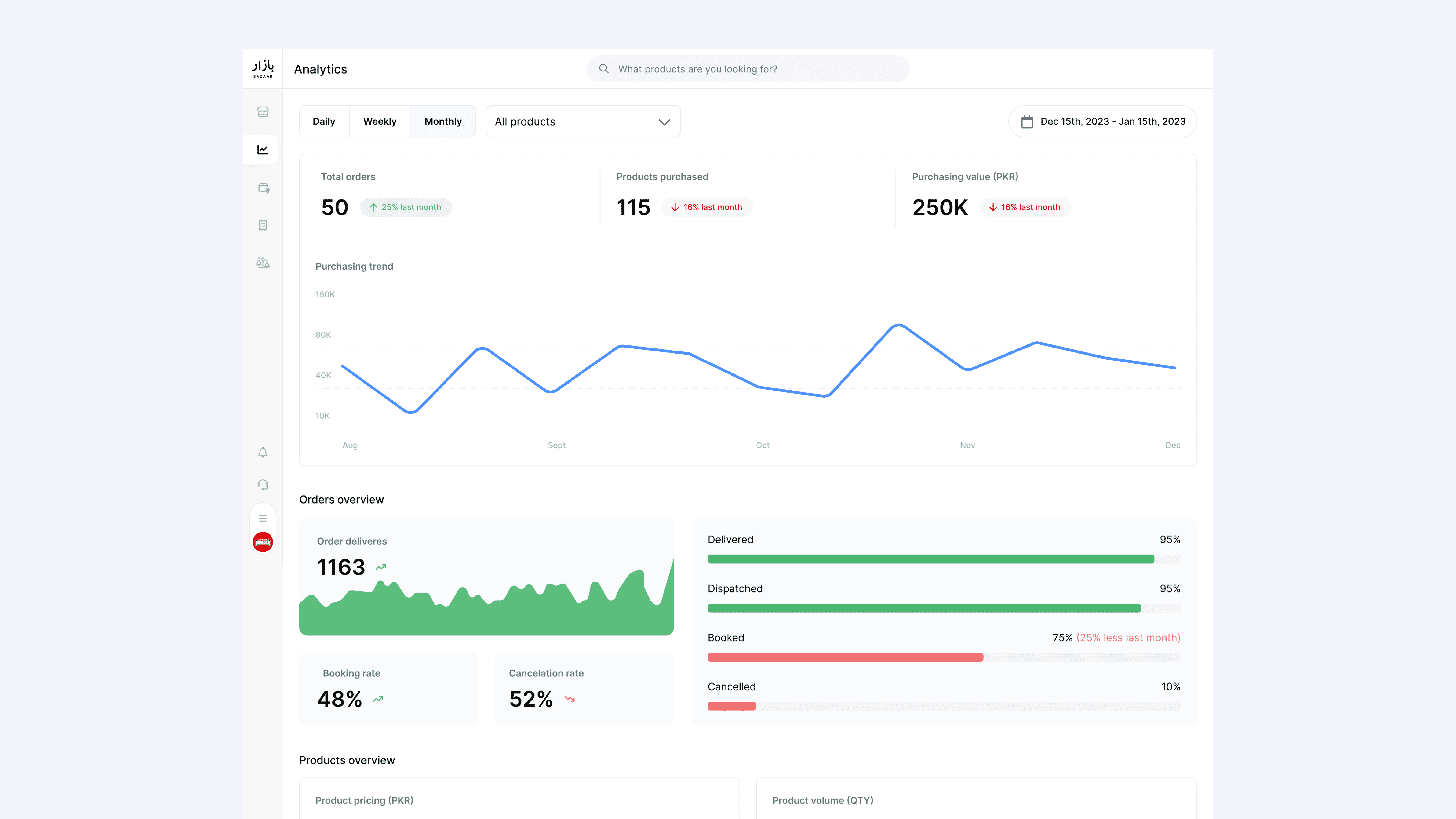
Task: Open the headset support icon
Action: pos(263,484)
